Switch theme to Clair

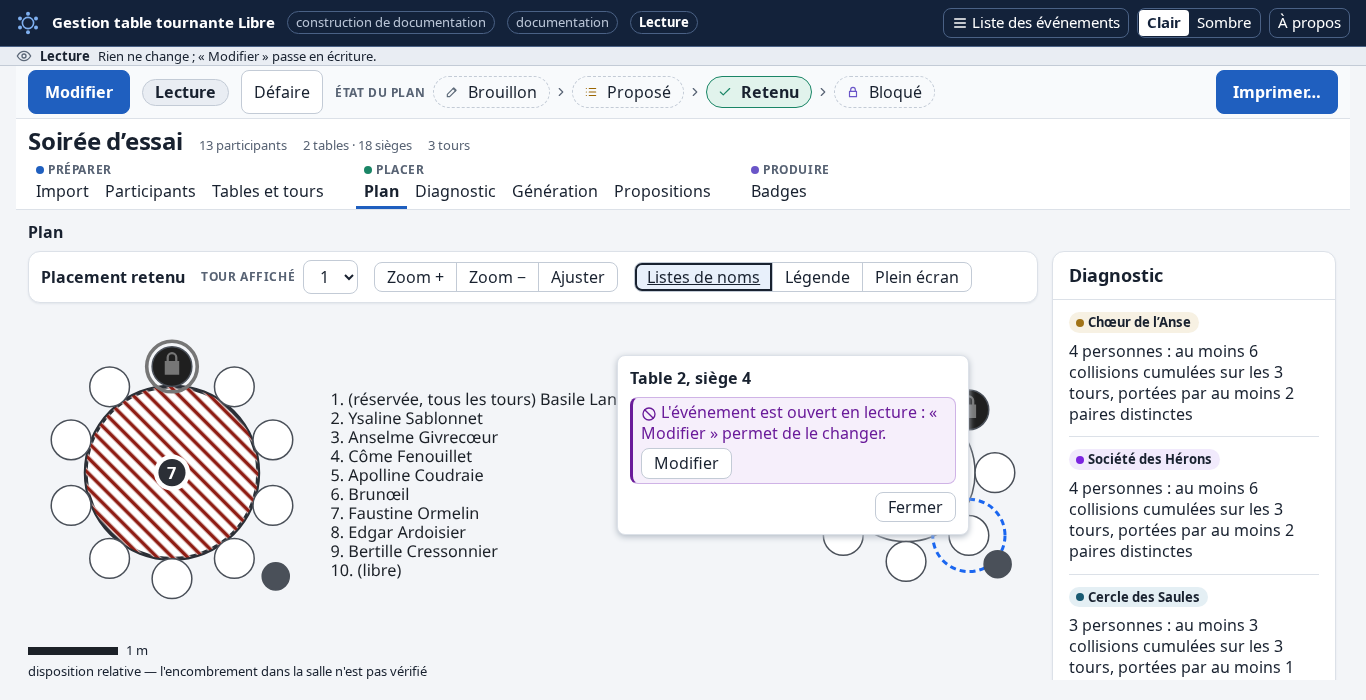click(1163, 23)
